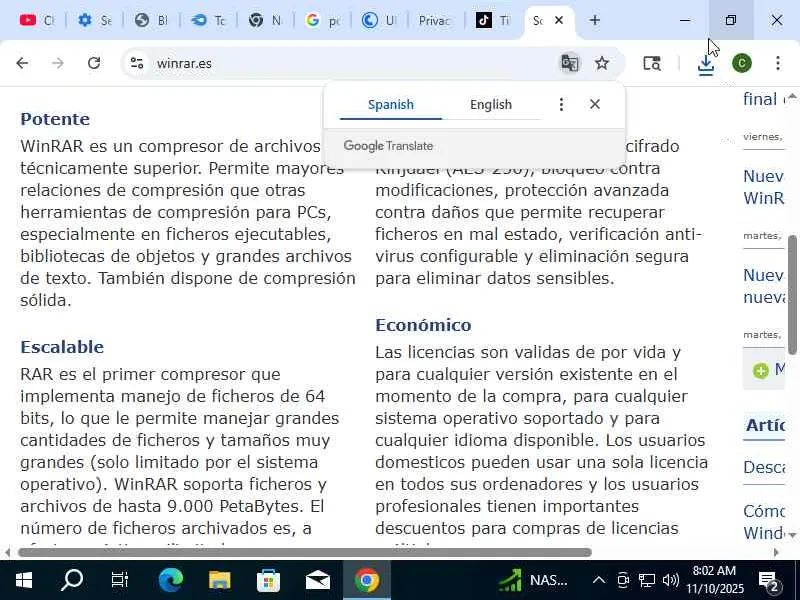Open the 'Cómo Wind' sidebar article link

[x=763, y=522]
